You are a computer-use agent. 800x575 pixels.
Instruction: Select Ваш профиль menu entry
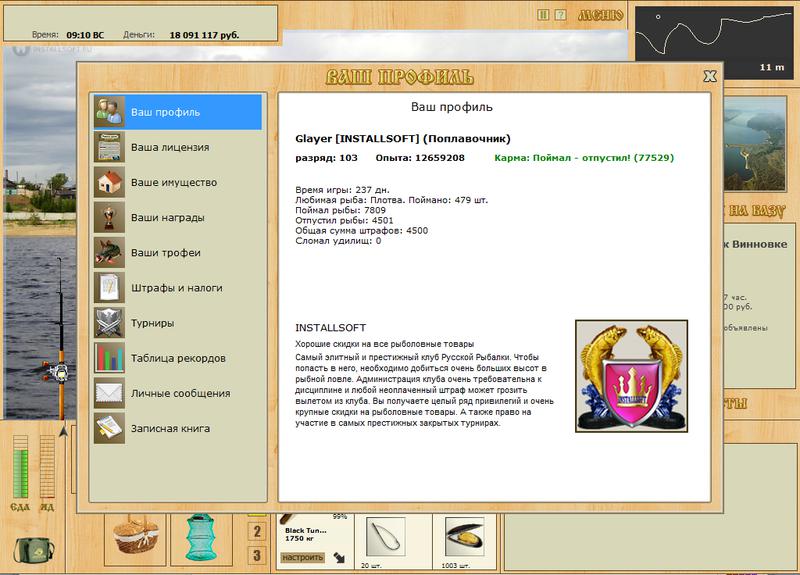coord(178,112)
